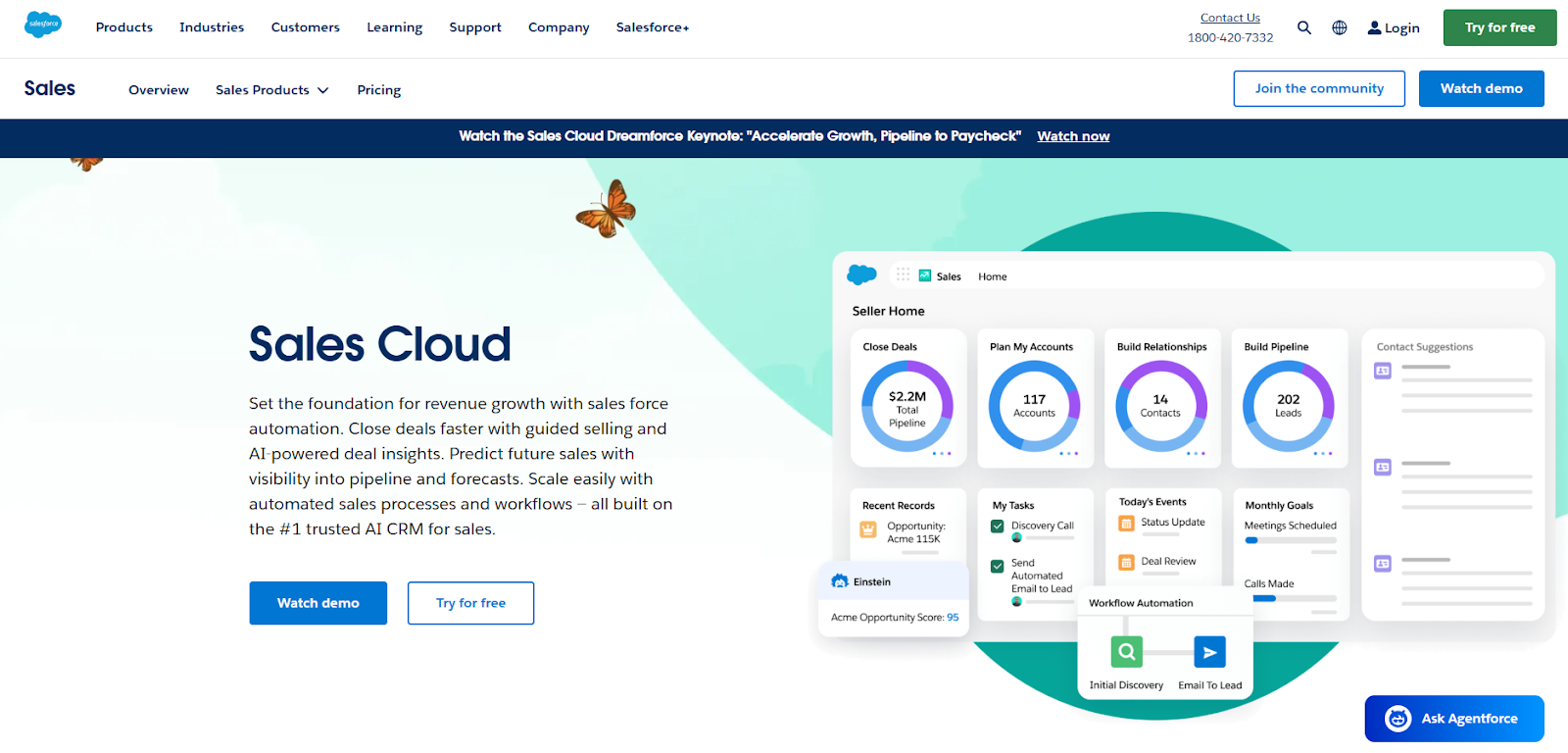
Task: Click the Seller Home heading
Action: [889, 311]
